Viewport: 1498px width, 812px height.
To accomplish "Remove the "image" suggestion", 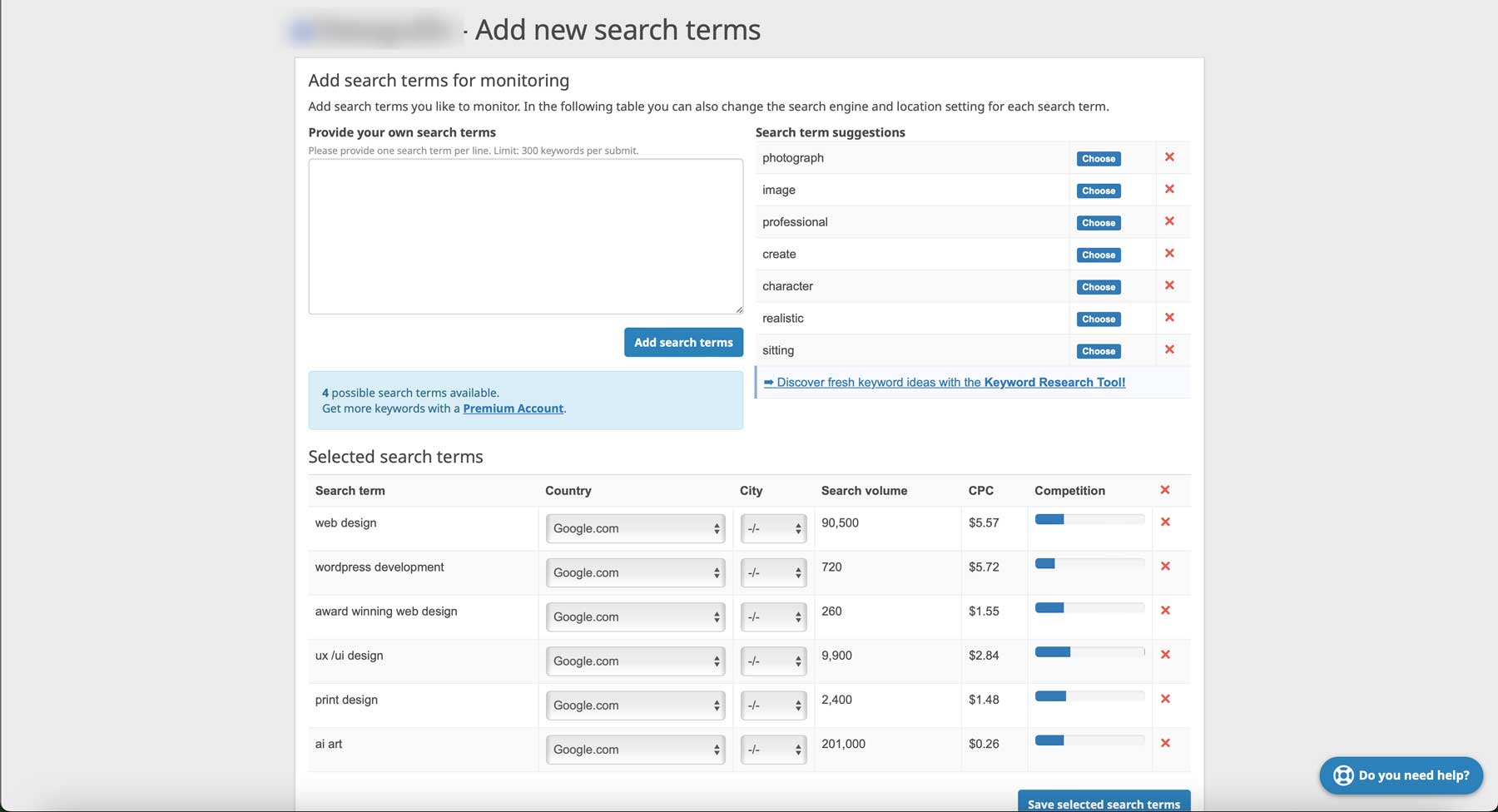I will 1170,189.
